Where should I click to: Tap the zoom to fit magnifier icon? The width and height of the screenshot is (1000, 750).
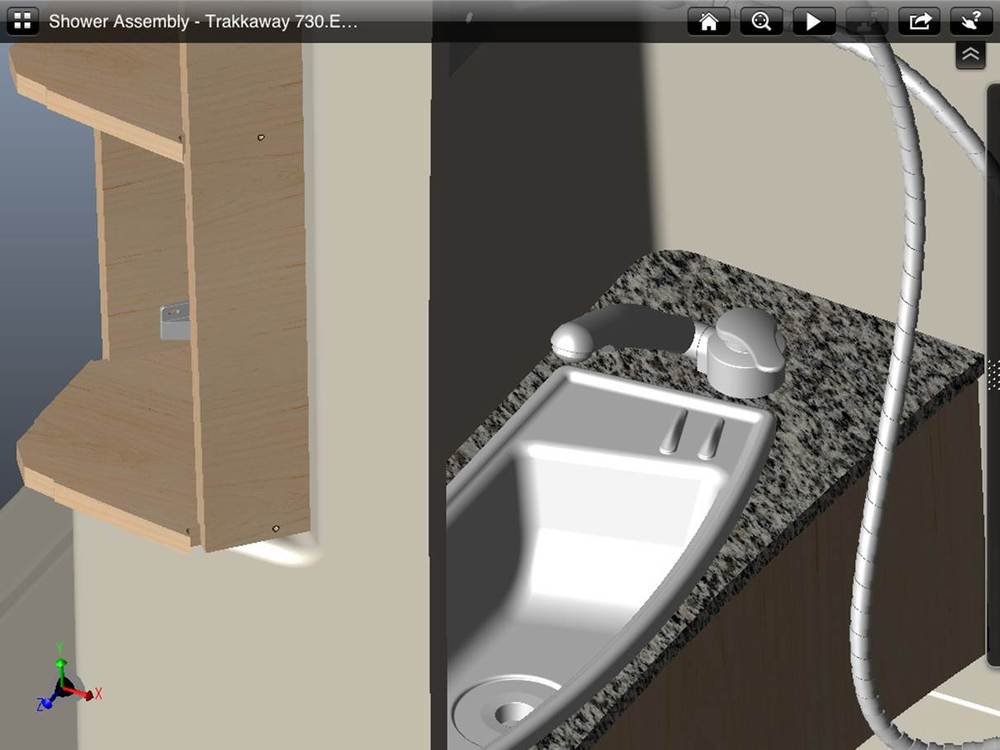(761, 21)
